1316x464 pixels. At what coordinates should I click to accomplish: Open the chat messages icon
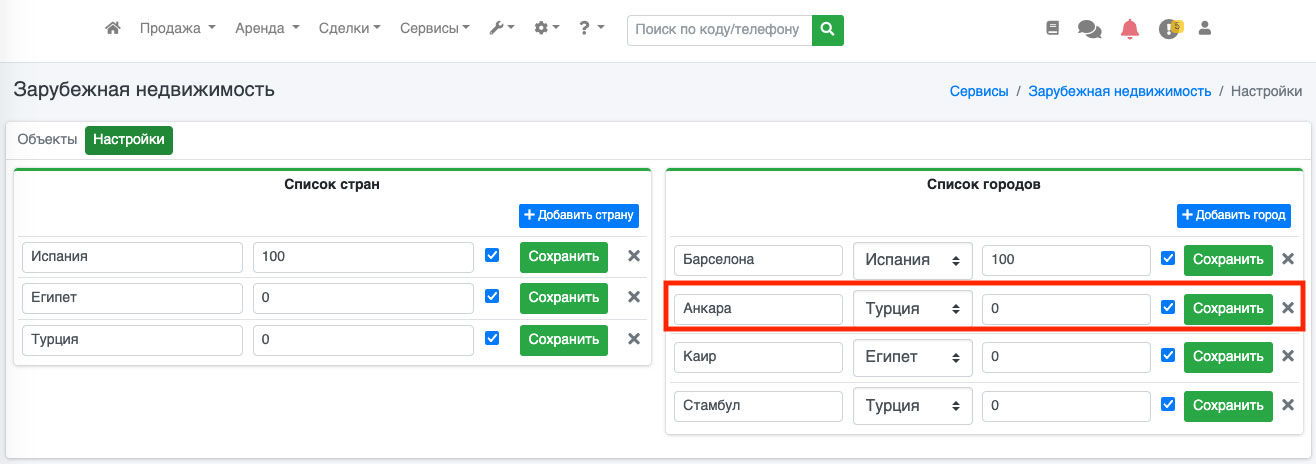(1089, 29)
